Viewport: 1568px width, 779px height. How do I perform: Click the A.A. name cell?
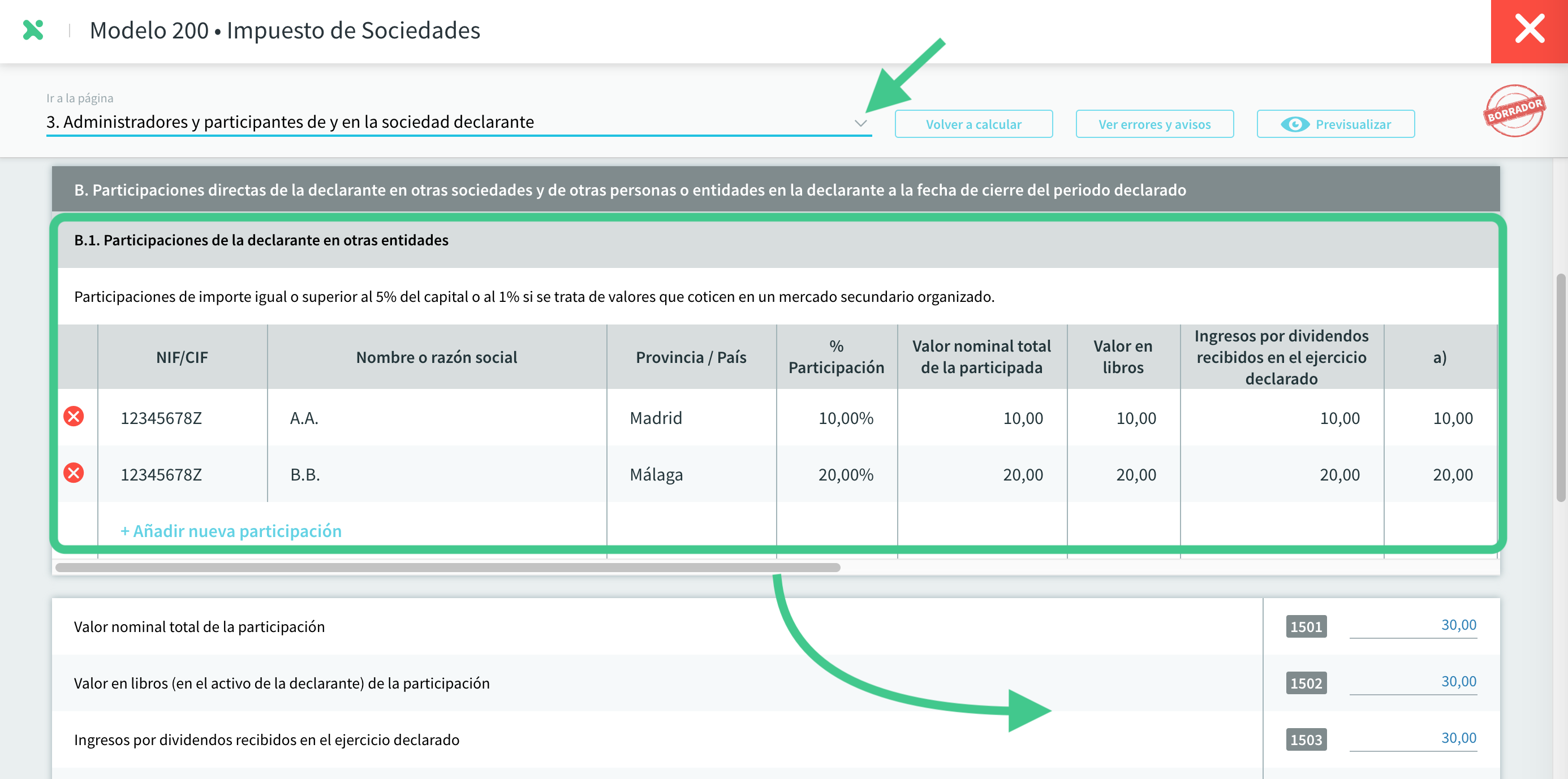436,418
